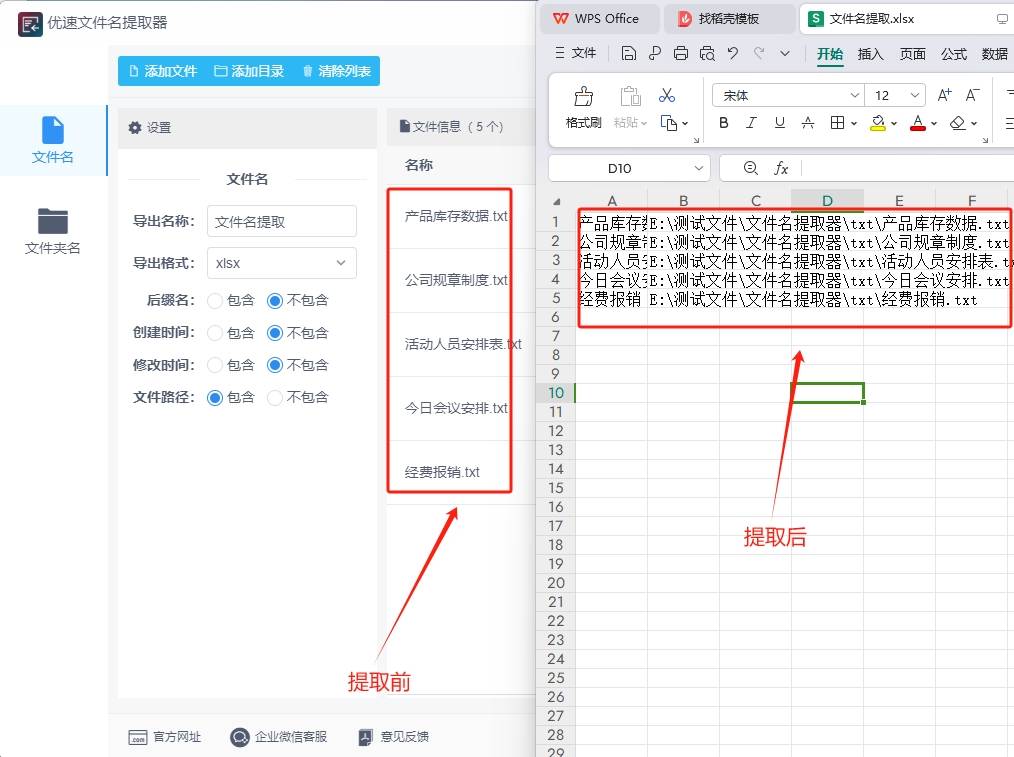Screen dimensions: 1014x757
Task: Enable 包含 for 后缀名 option
Action: click(x=216, y=300)
